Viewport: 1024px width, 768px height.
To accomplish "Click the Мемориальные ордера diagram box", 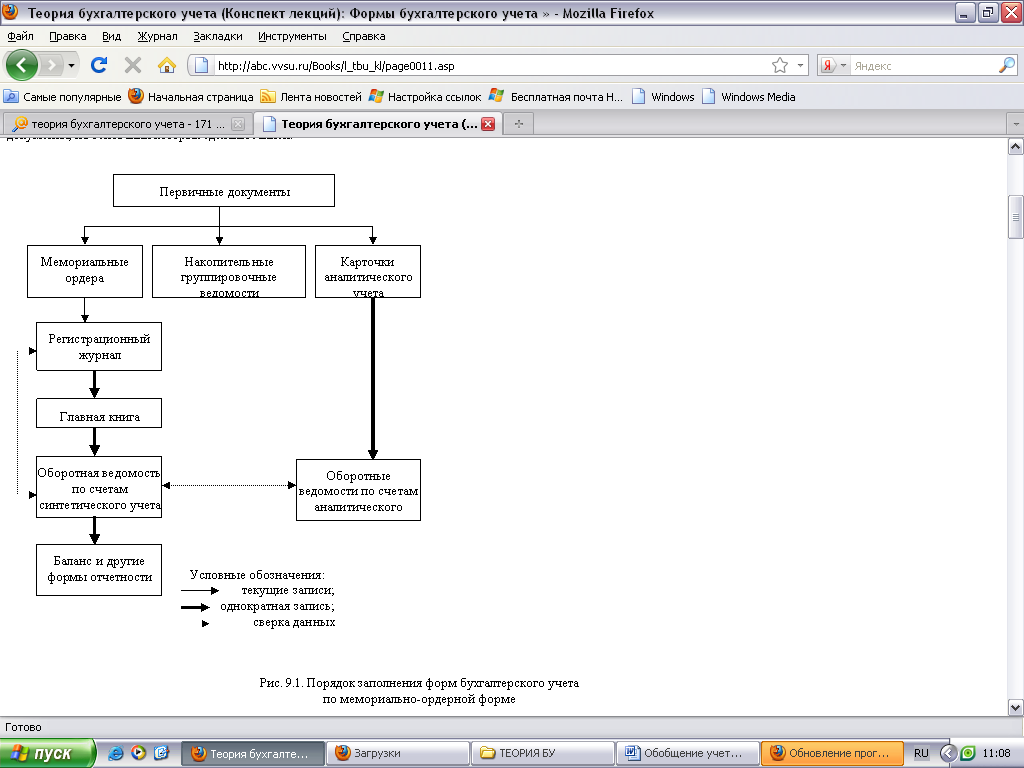I will coord(85,271).
